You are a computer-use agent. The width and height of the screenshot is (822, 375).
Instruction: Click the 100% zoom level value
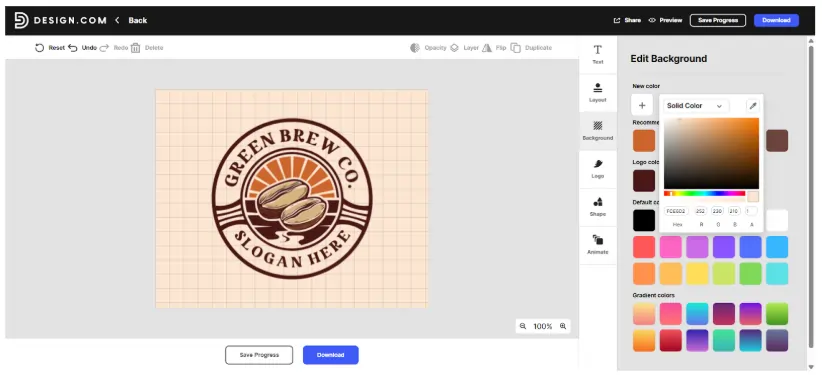point(543,326)
